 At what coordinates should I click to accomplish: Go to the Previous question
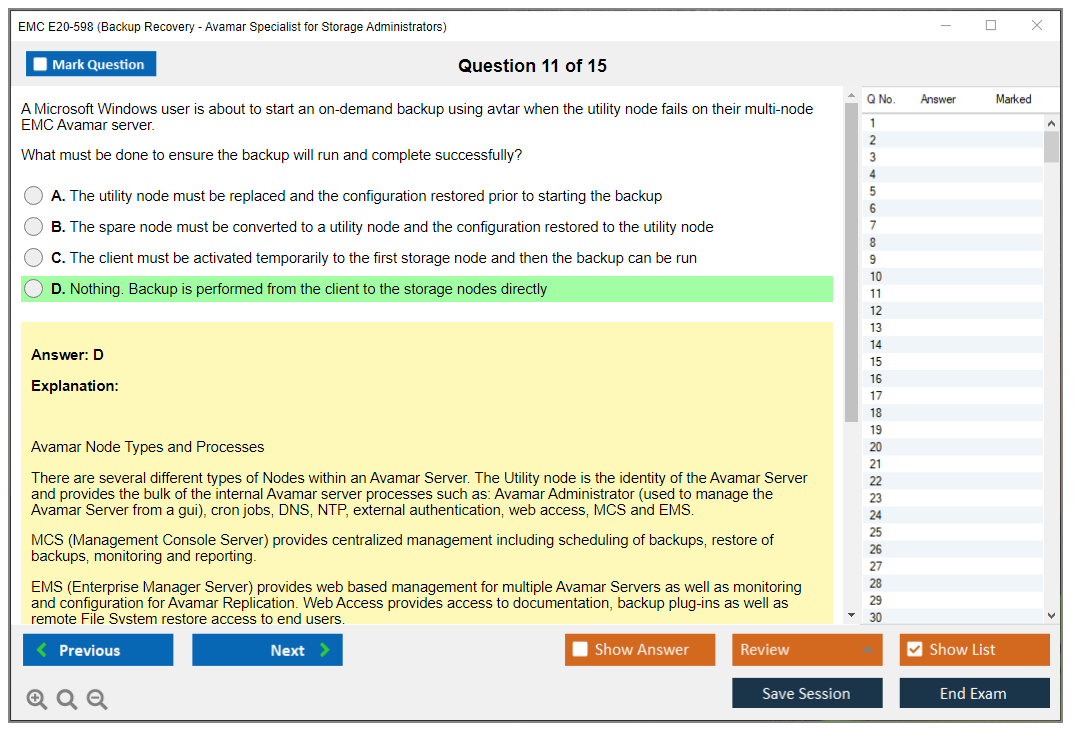coord(98,650)
